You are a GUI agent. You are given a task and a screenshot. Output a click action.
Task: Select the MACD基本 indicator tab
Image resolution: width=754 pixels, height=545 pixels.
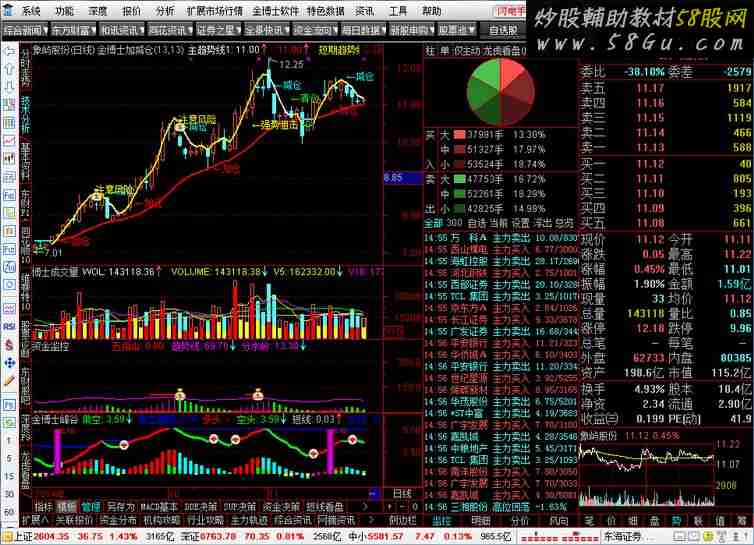point(158,507)
